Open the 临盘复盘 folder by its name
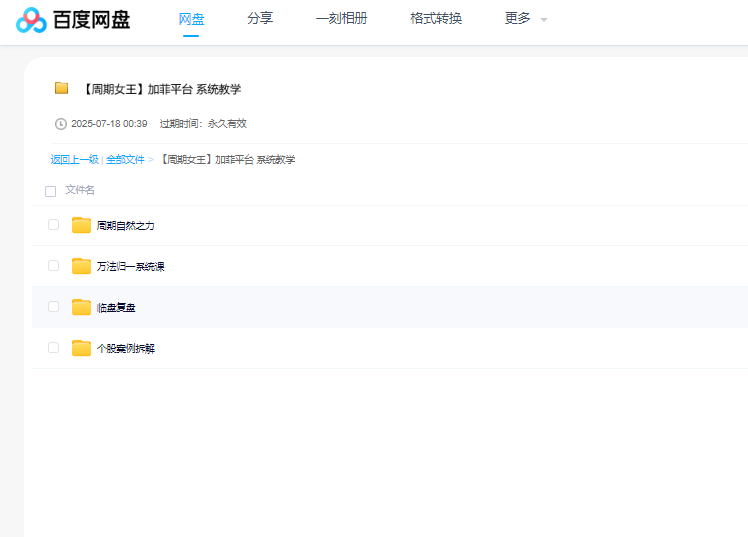This screenshot has height=537, width=748. [116, 308]
